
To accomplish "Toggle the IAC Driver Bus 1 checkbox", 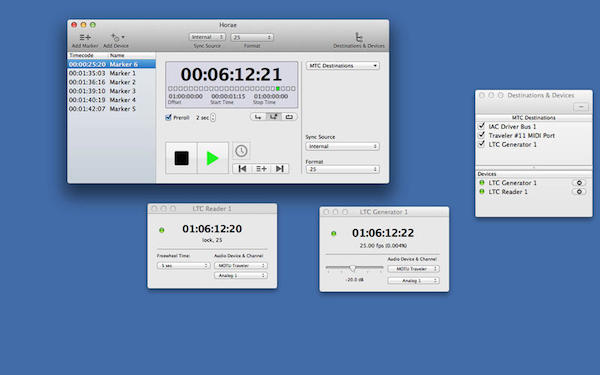I will tap(482, 126).
